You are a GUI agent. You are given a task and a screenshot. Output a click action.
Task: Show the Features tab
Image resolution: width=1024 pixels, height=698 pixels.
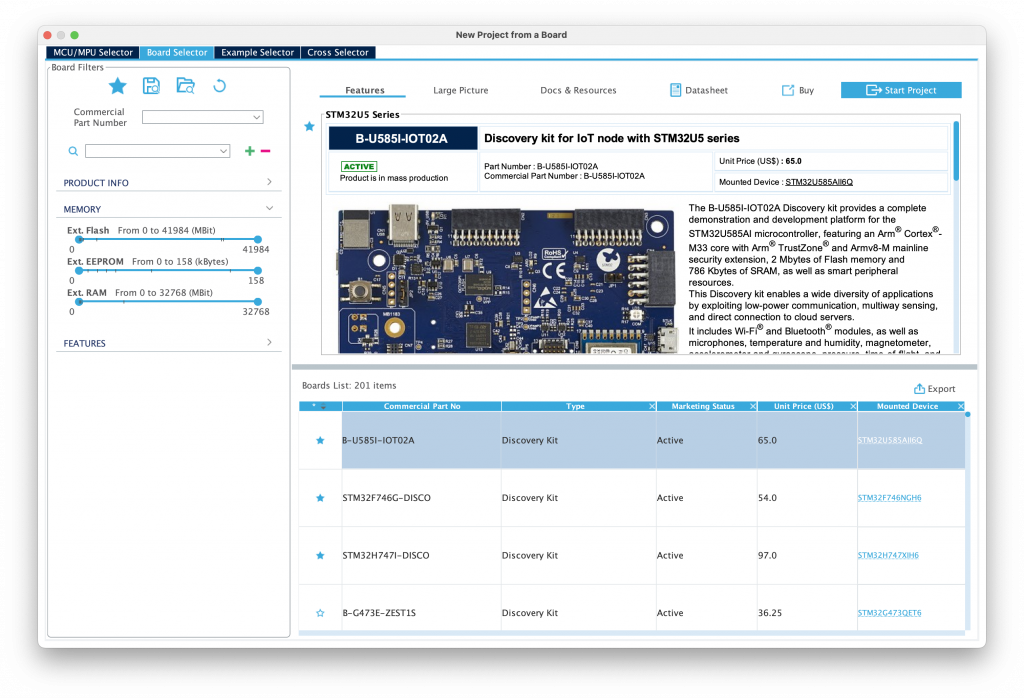coord(364,90)
